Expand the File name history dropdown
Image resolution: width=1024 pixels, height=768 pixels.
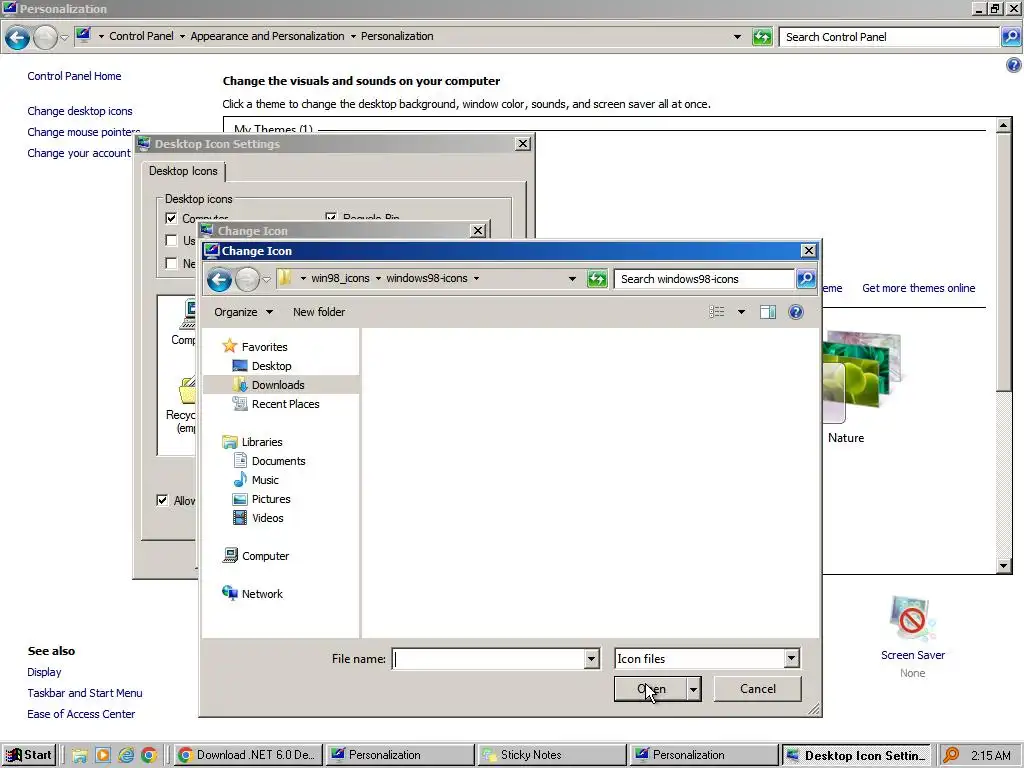pyautogui.click(x=591, y=659)
